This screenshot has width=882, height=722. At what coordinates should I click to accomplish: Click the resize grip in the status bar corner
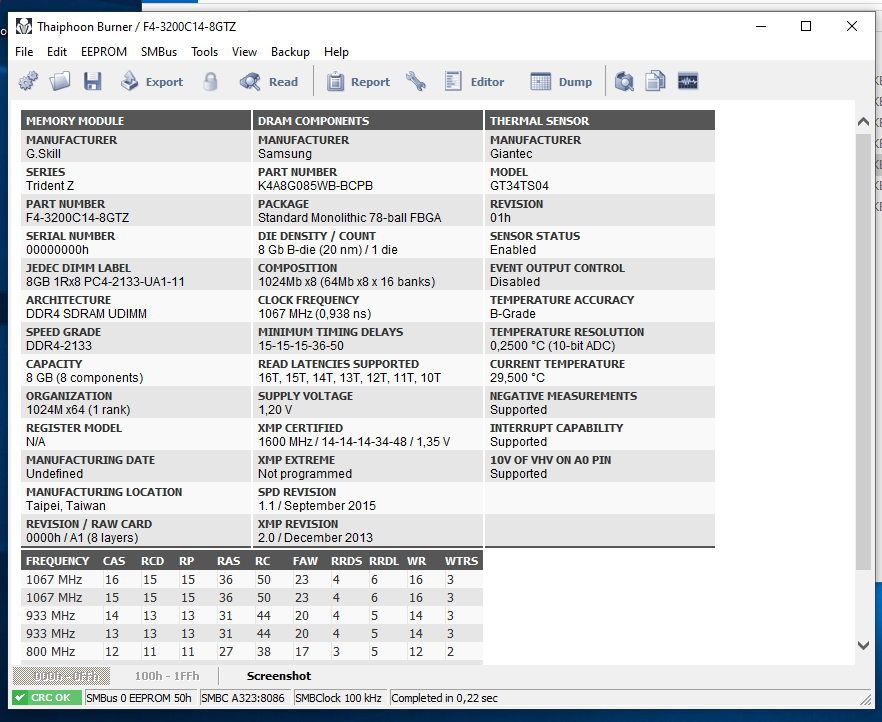865,699
